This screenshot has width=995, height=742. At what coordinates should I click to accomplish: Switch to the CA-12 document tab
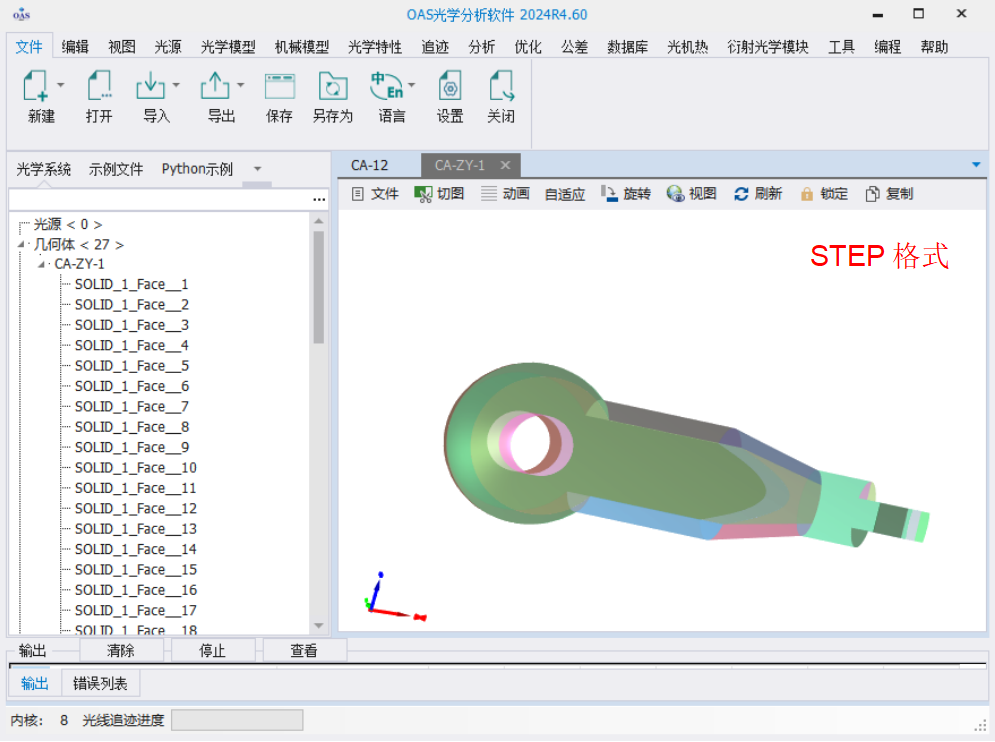[370, 166]
